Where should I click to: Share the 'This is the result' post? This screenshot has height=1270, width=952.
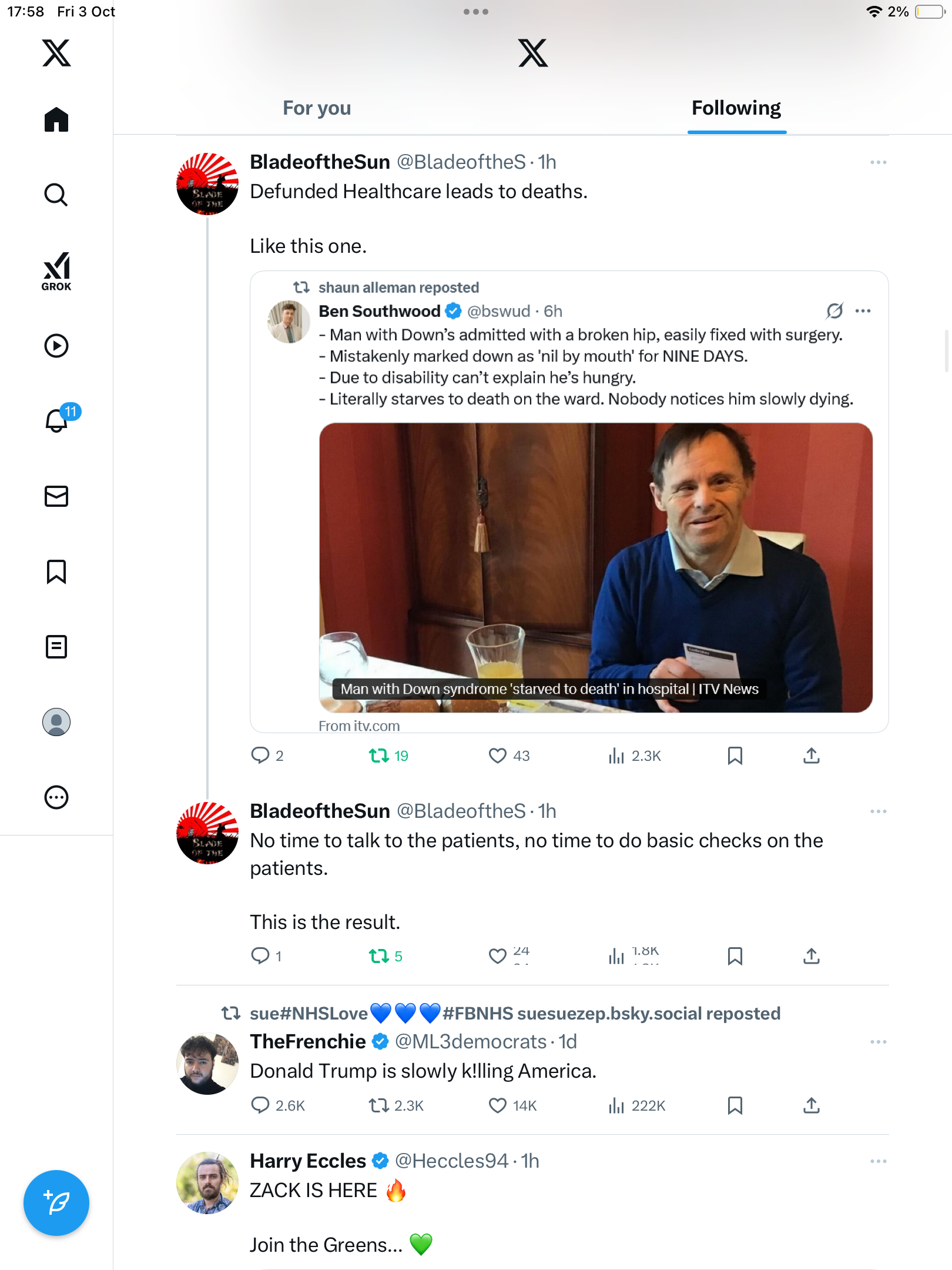tap(811, 957)
